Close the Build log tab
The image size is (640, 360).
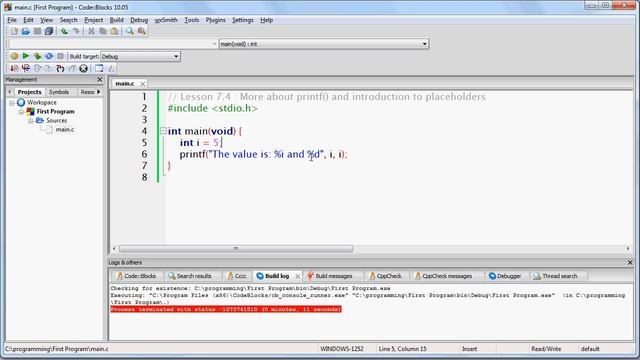coord(298,276)
